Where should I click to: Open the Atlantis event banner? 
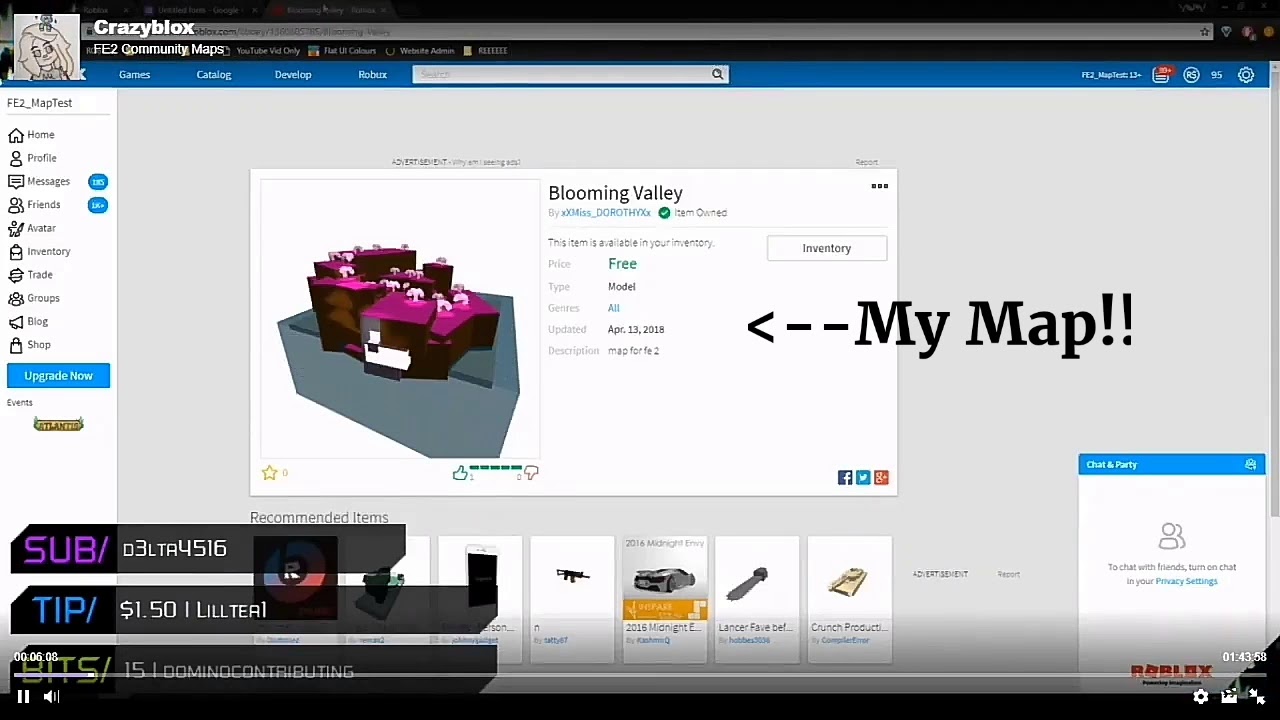tap(58, 424)
